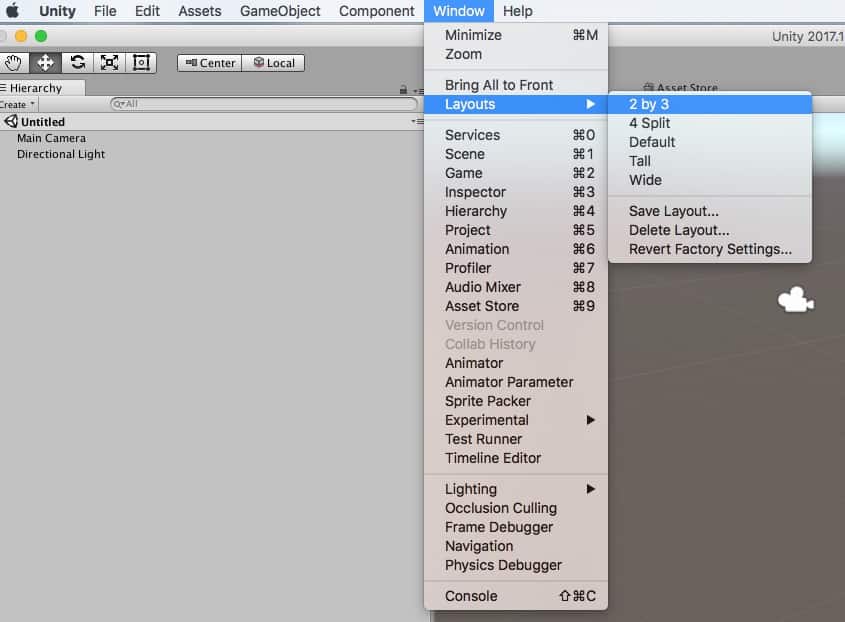845x622 pixels.
Task: Click Revert Factory Settings... entry
Action: [710, 249]
